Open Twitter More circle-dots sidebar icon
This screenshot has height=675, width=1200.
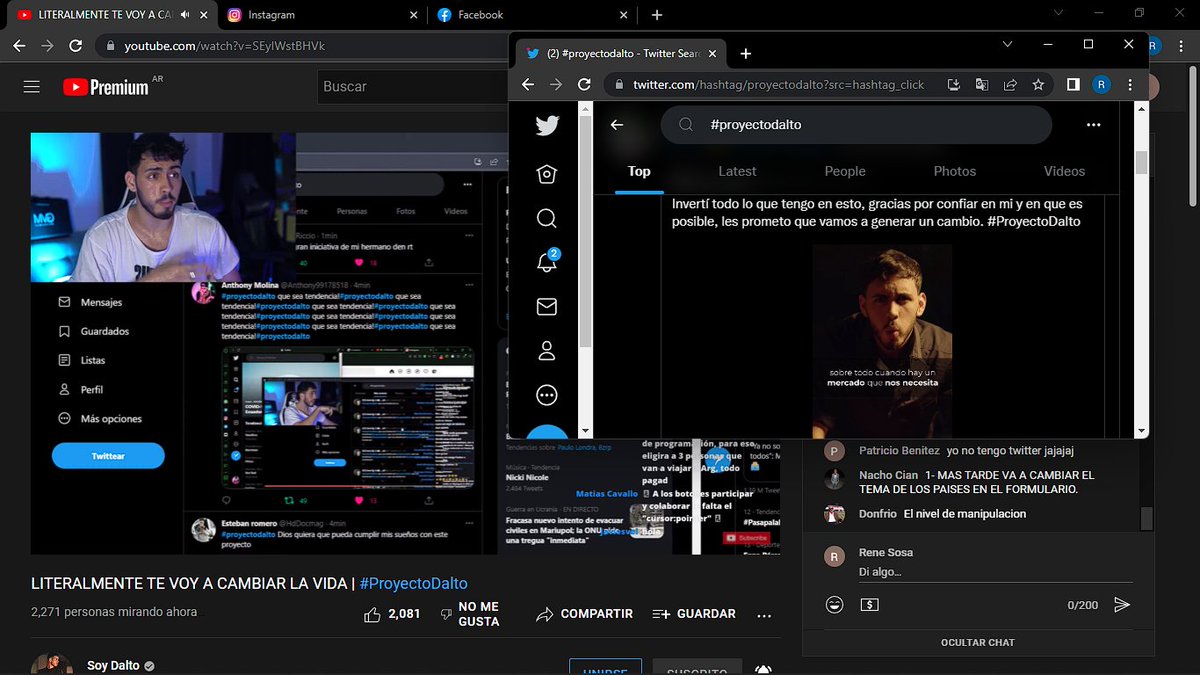(547, 395)
